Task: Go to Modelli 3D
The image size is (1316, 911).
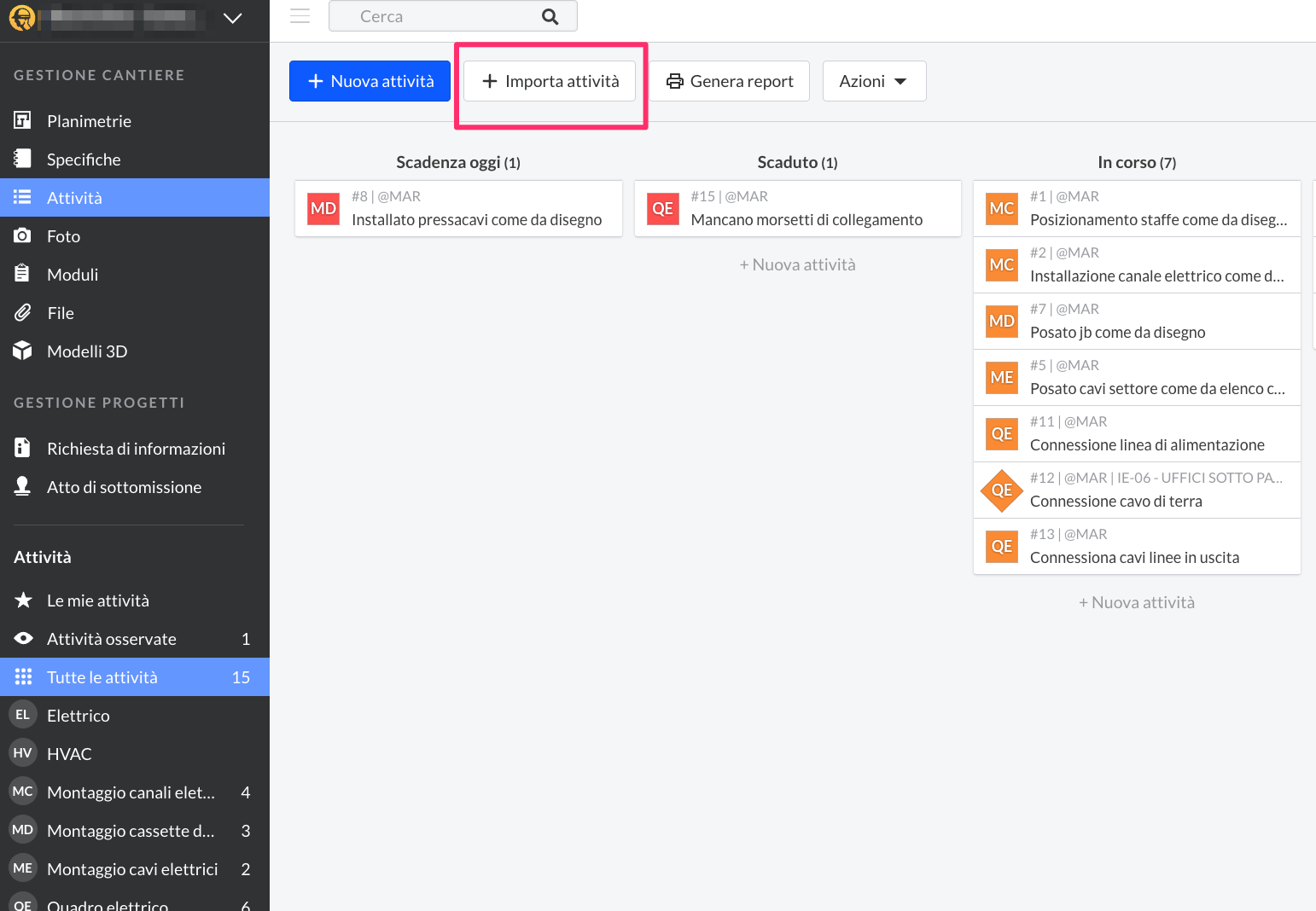Action: [x=86, y=351]
